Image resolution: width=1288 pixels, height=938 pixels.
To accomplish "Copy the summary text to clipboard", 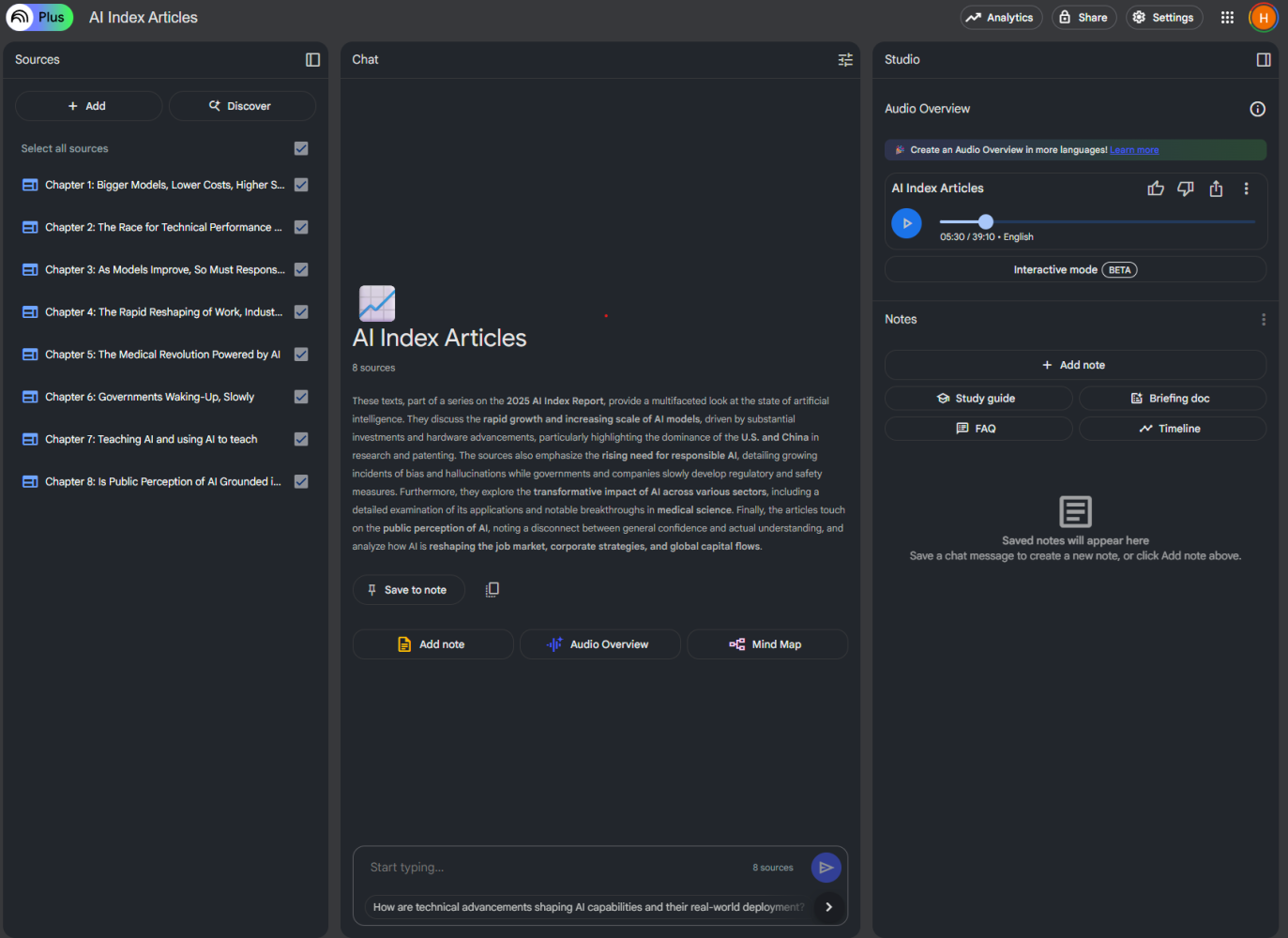I will click(x=492, y=590).
